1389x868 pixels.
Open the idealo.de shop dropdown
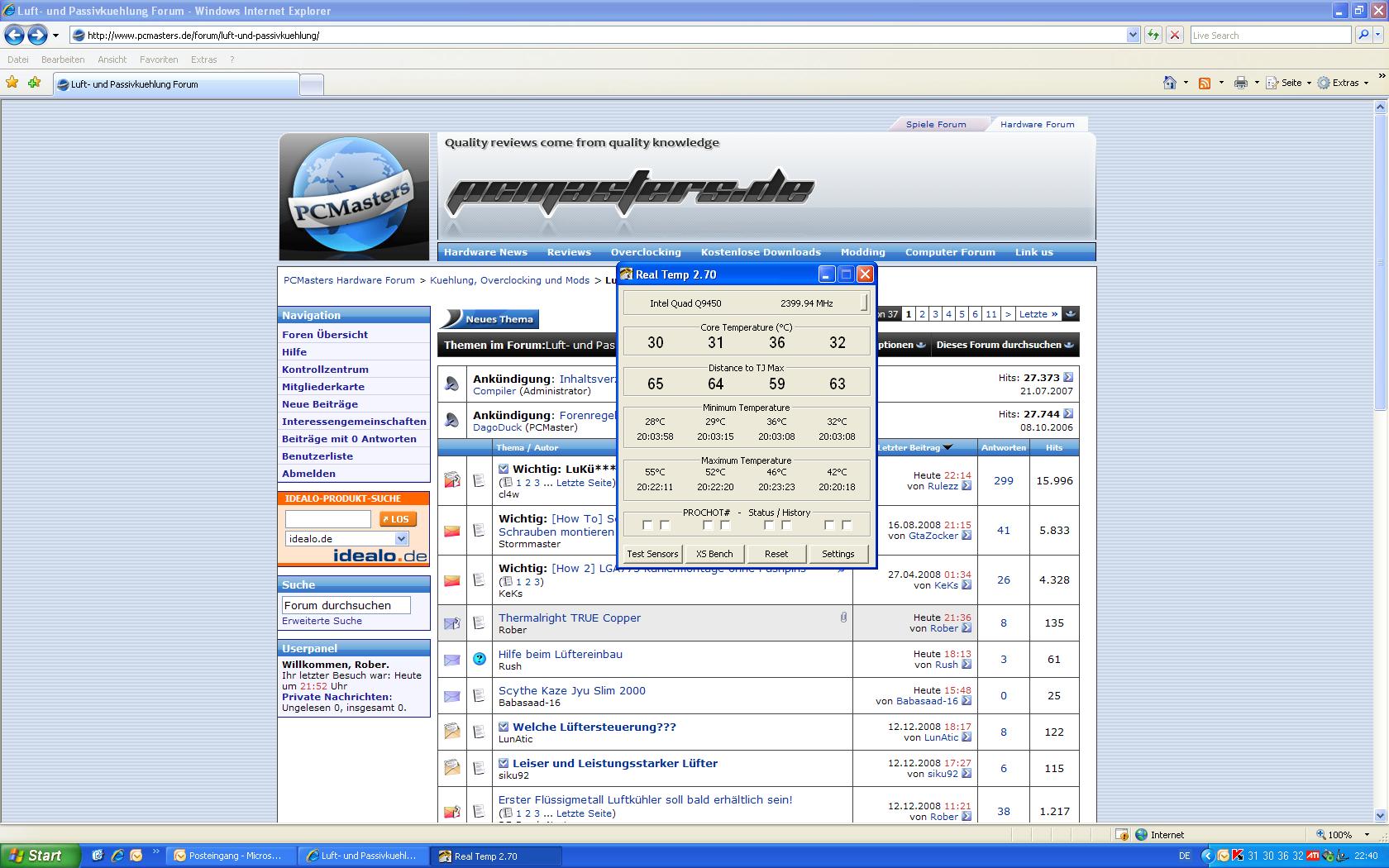(401, 538)
